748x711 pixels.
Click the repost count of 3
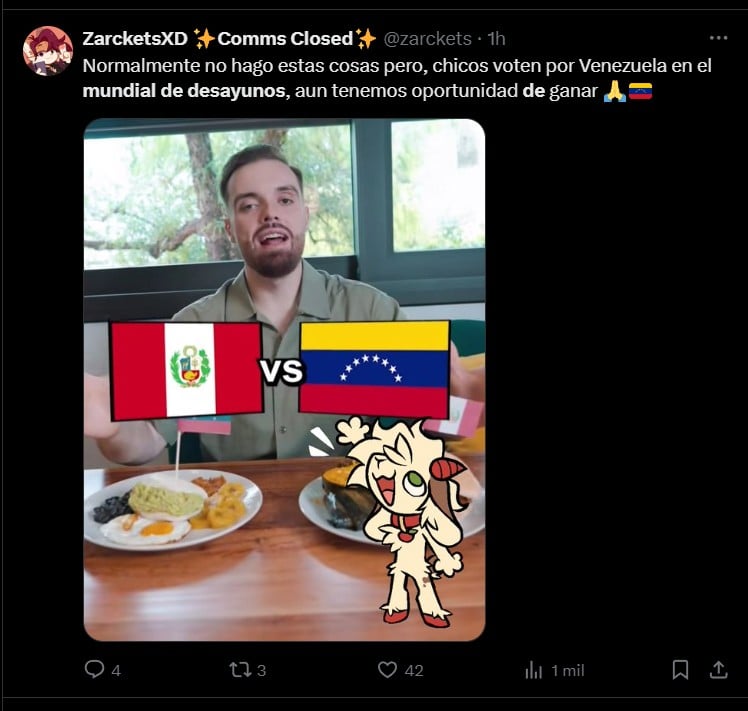click(261, 670)
